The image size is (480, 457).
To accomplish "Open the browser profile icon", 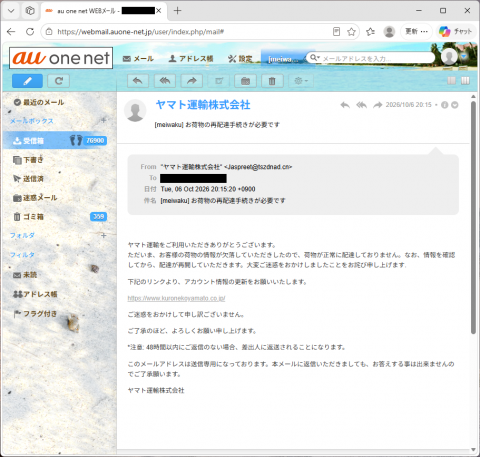I will click(389, 32).
